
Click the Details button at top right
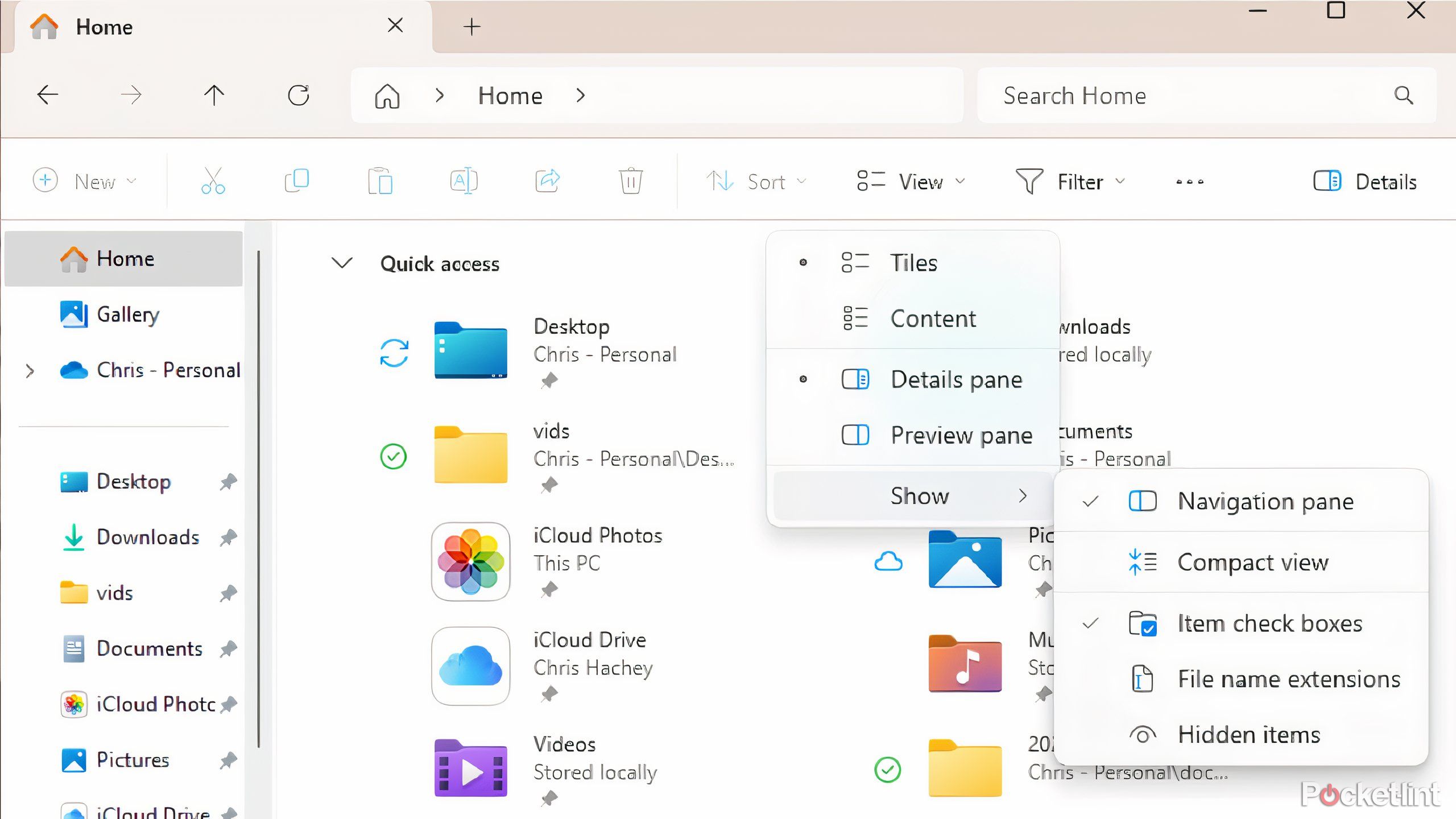(x=1365, y=182)
